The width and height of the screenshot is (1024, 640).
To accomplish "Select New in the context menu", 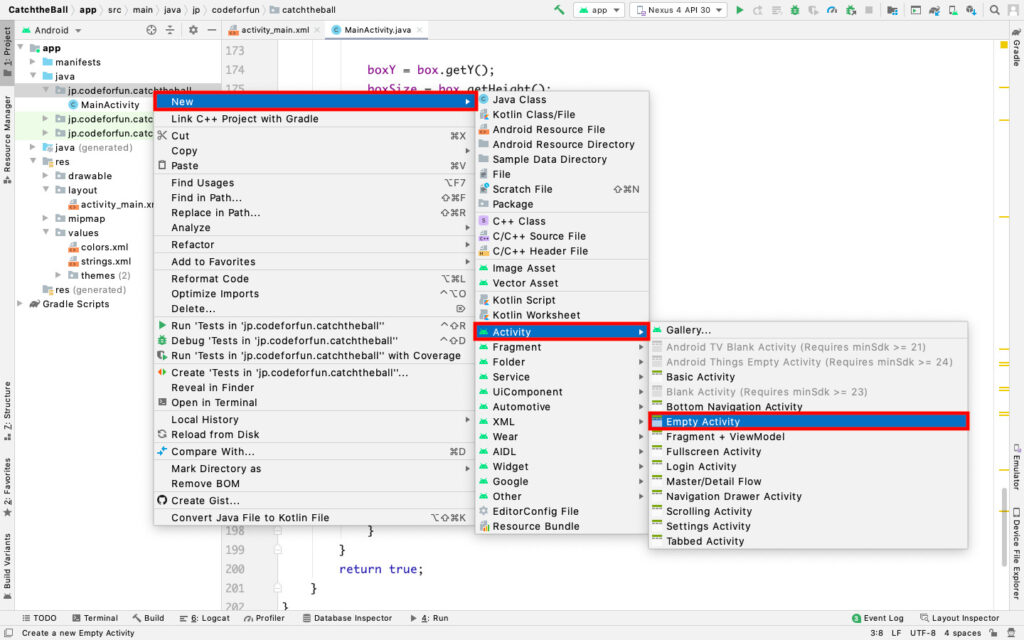I will point(315,101).
